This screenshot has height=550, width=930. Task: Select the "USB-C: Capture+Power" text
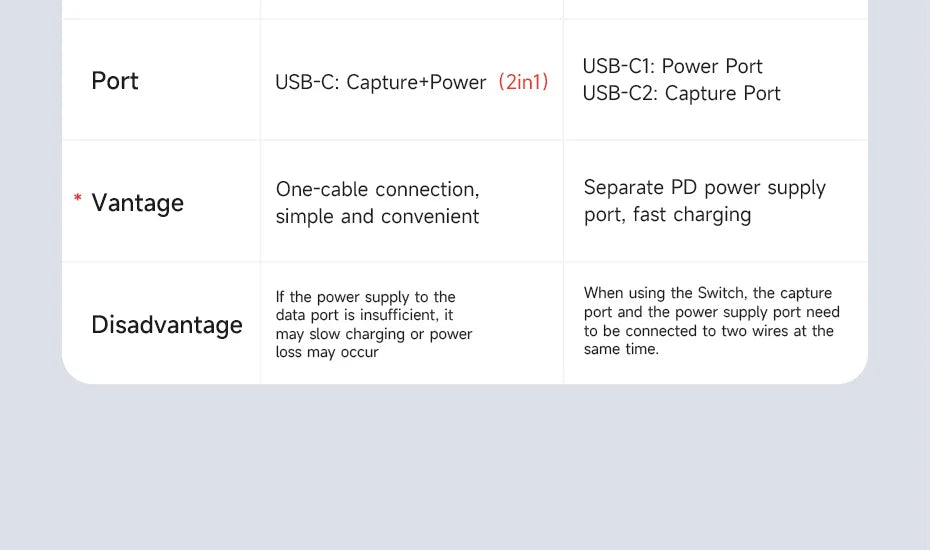381,83
